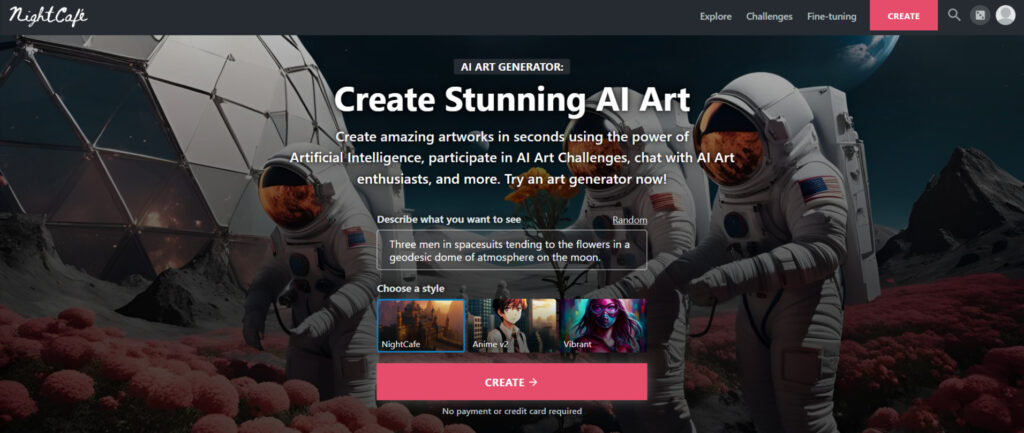
Task: Go home via the NightCafe logo
Action: tap(48, 16)
